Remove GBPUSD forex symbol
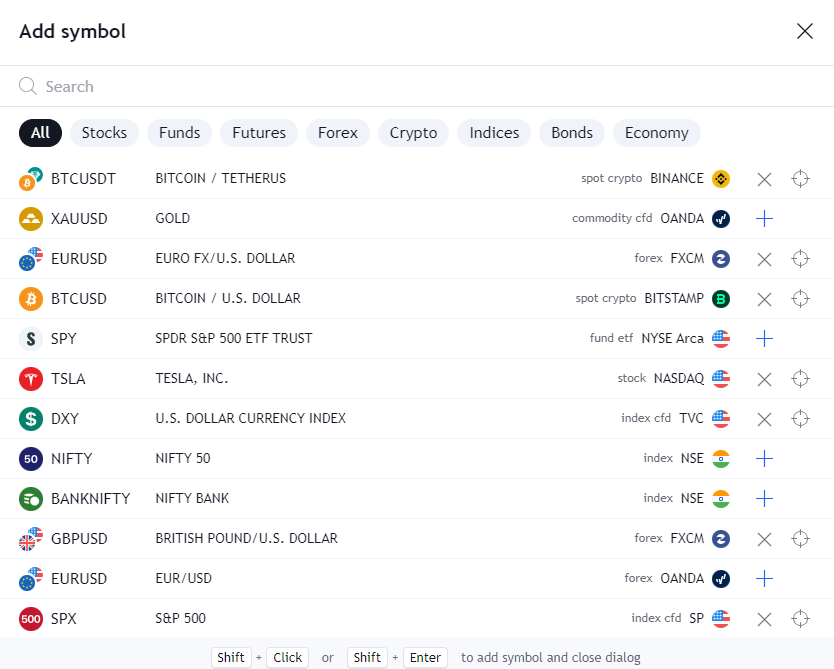Viewport: 834px width, 669px height. click(x=764, y=539)
